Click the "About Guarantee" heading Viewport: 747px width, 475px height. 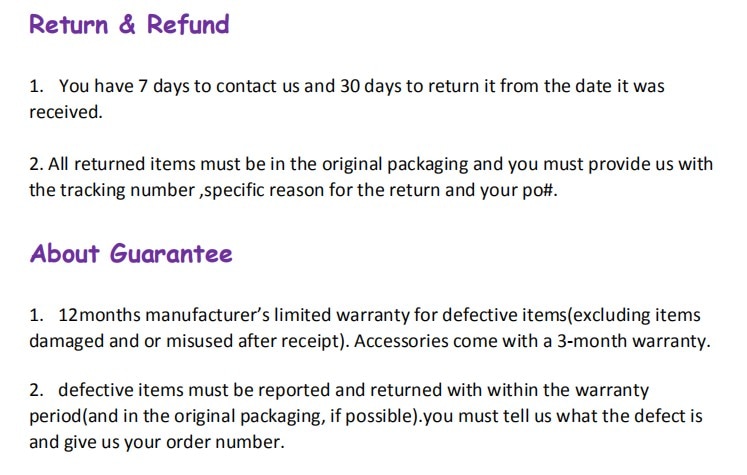(x=131, y=253)
